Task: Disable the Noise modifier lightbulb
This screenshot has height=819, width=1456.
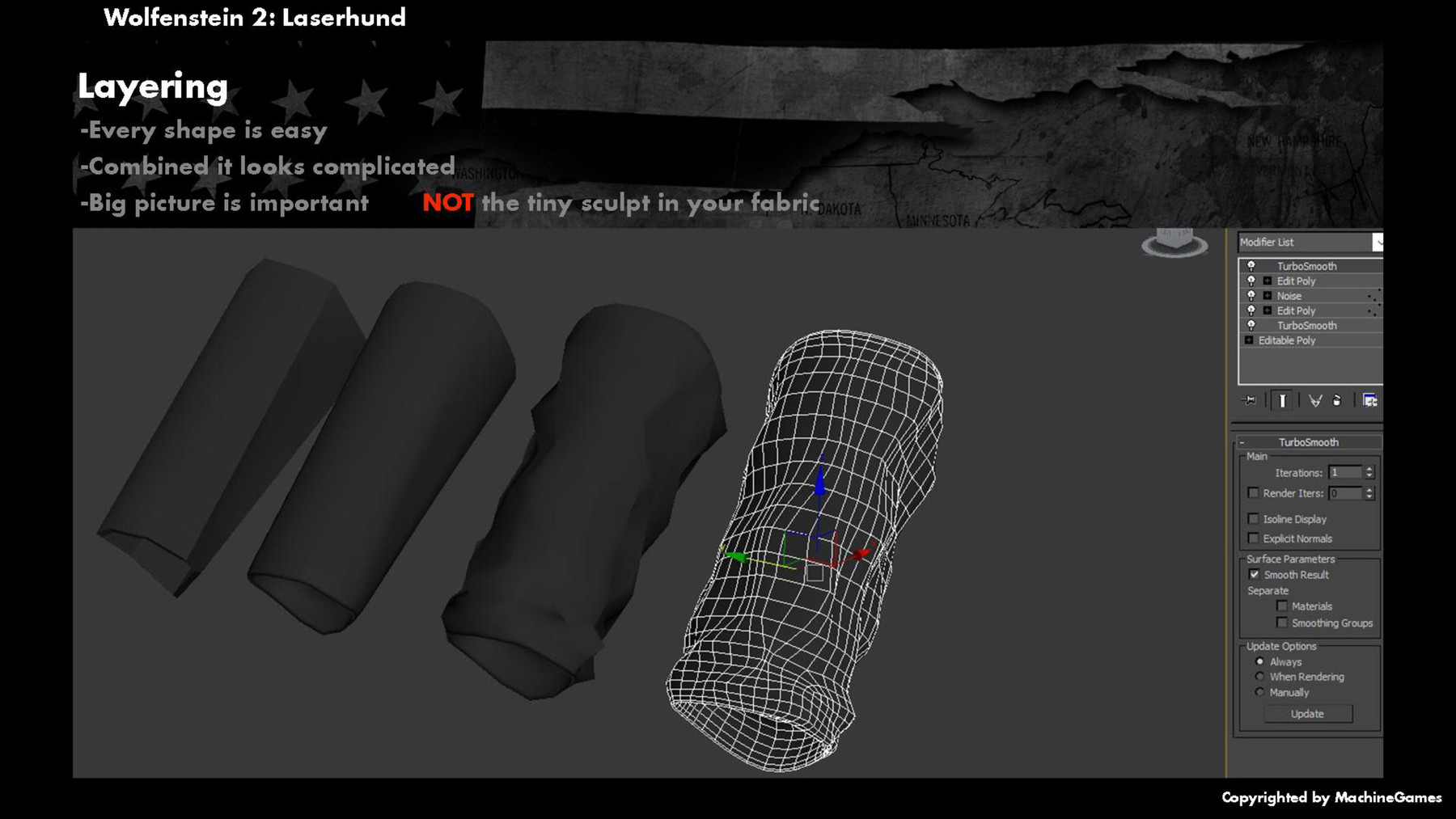Action: (x=1251, y=296)
